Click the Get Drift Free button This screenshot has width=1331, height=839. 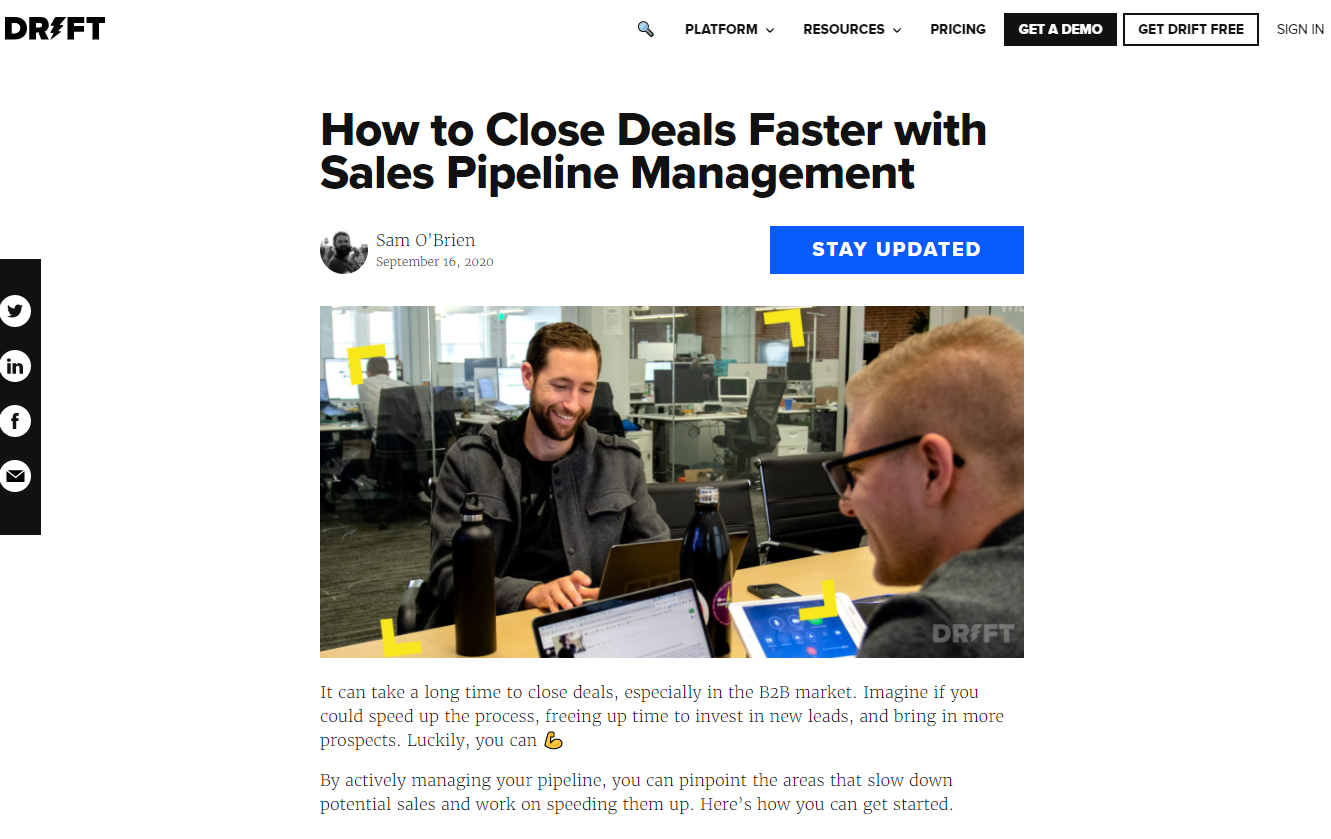(x=1191, y=29)
